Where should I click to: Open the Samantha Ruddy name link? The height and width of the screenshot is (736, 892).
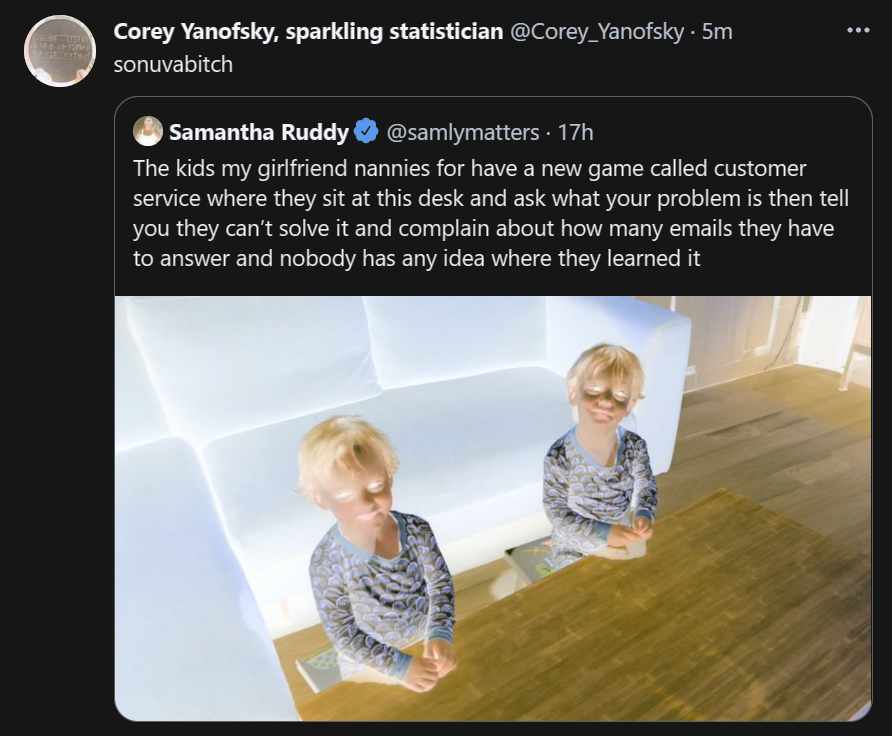tap(259, 131)
